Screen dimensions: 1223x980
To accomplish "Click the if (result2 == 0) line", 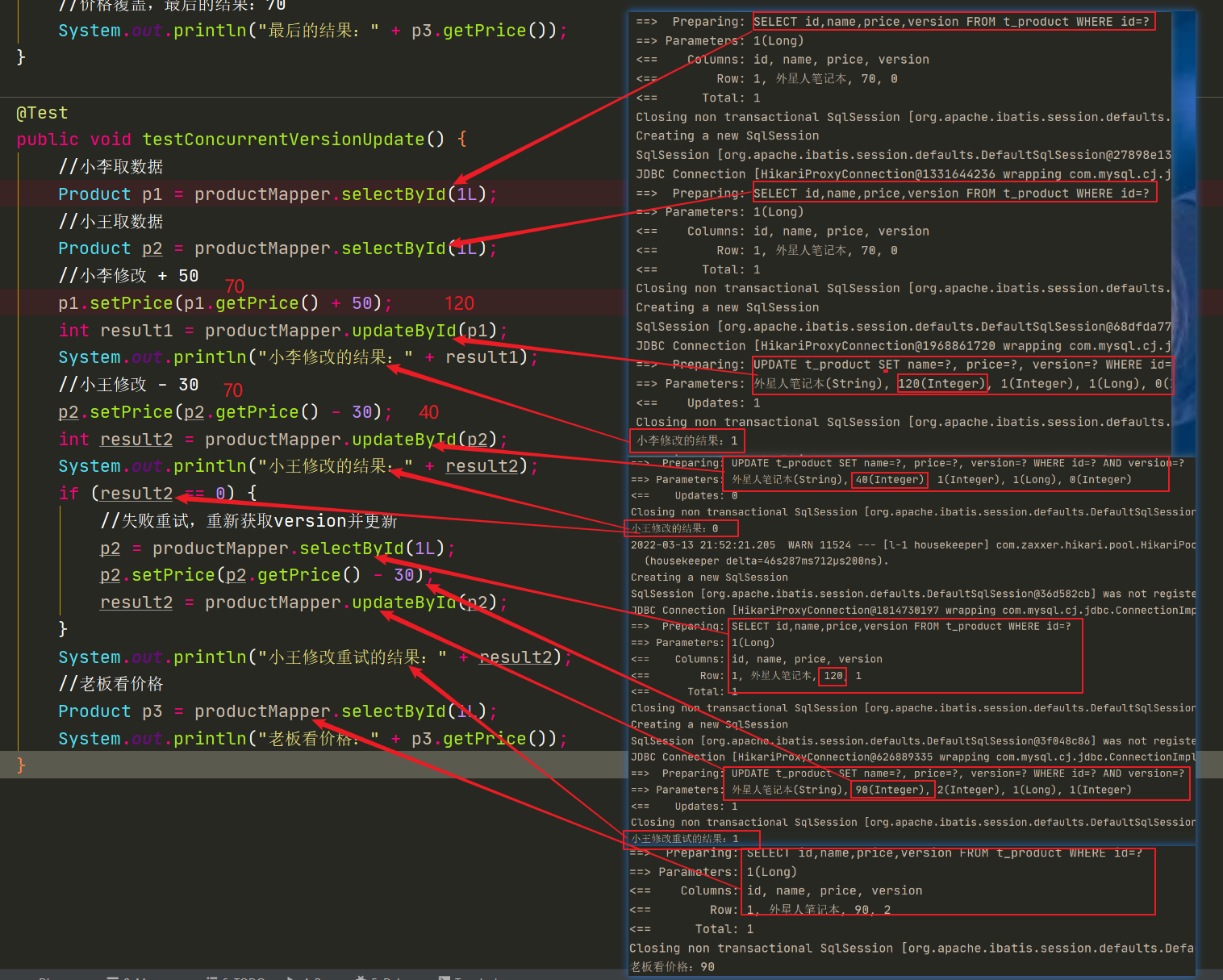I will click(x=157, y=494).
